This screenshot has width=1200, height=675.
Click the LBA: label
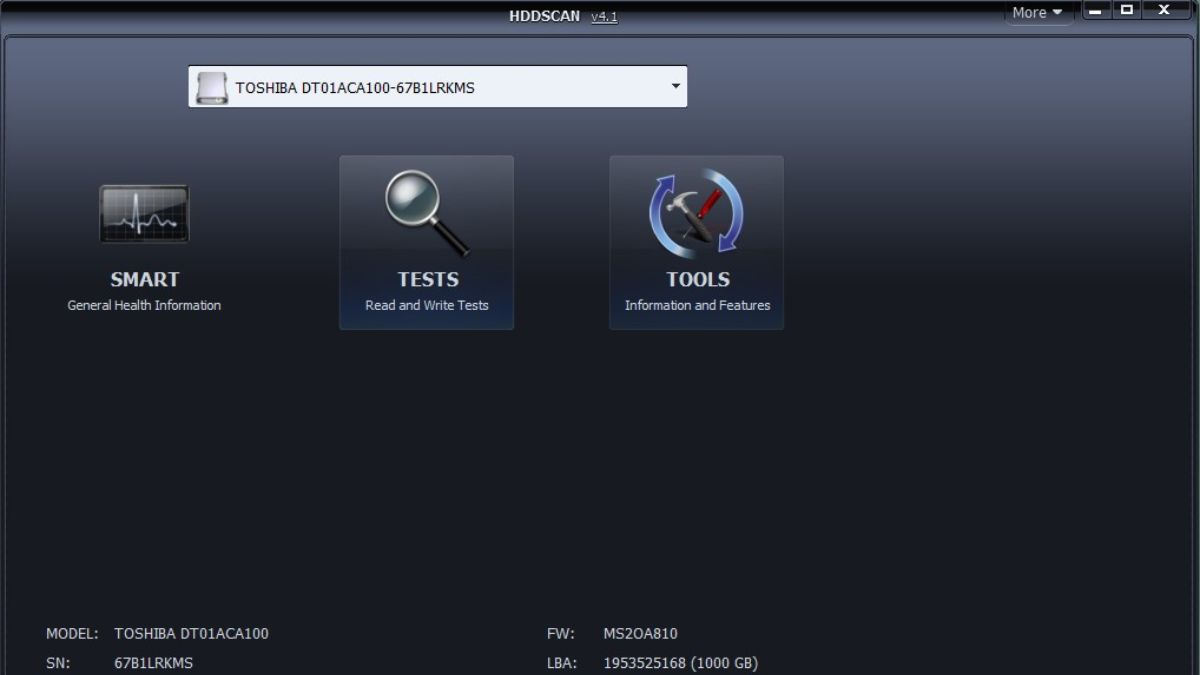click(x=562, y=663)
